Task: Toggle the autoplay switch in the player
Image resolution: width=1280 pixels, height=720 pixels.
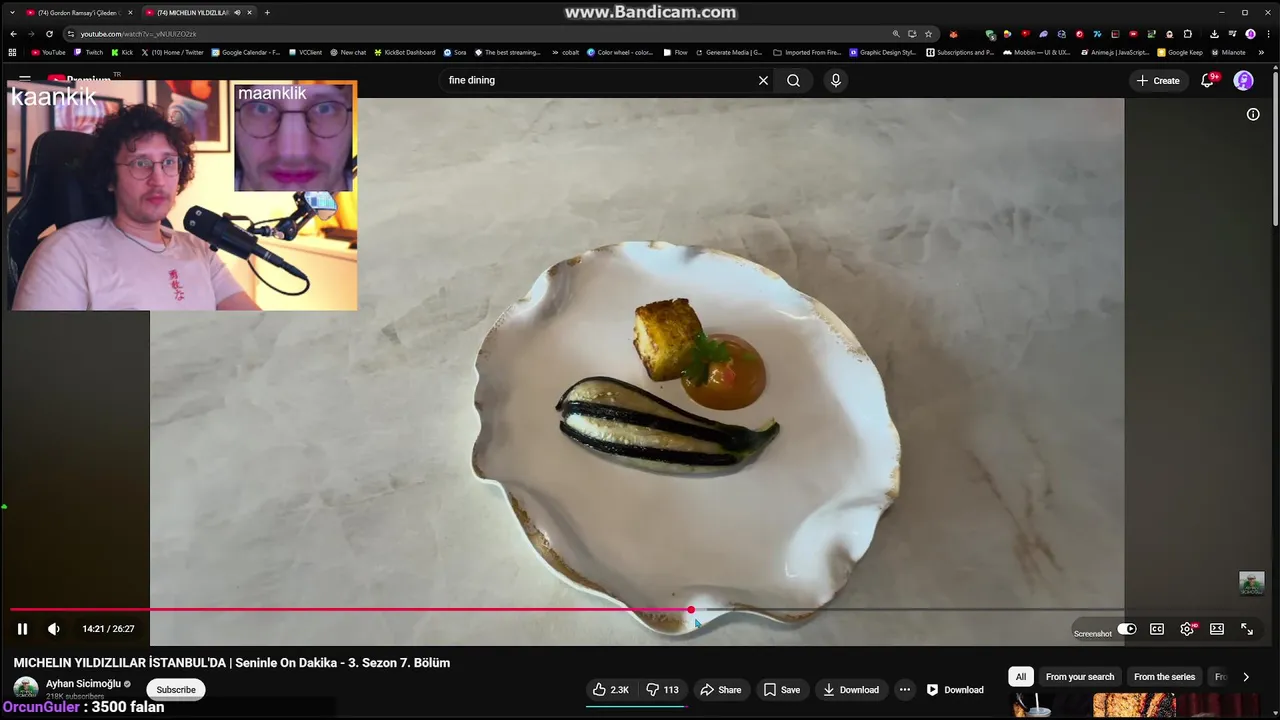Action: [x=1127, y=629]
